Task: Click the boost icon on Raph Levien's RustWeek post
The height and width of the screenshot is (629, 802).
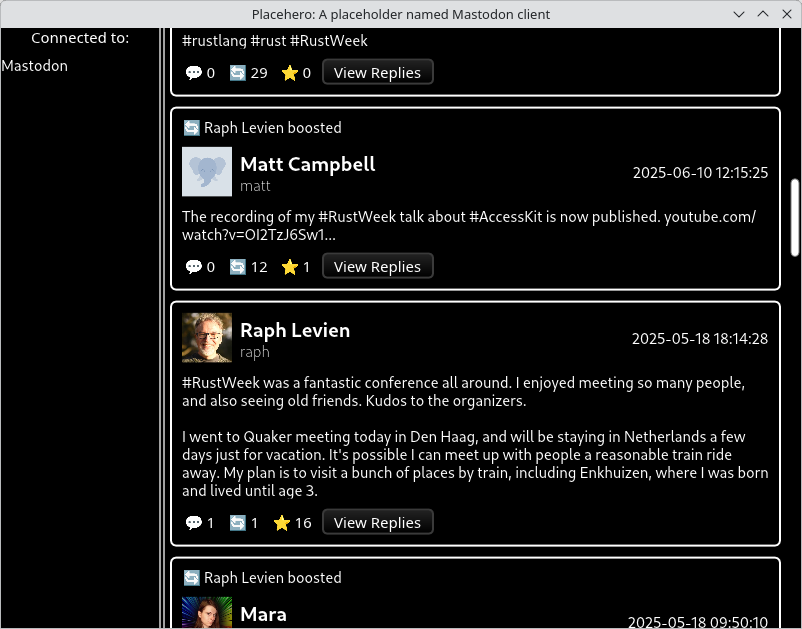Action: click(x=237, y=523)
